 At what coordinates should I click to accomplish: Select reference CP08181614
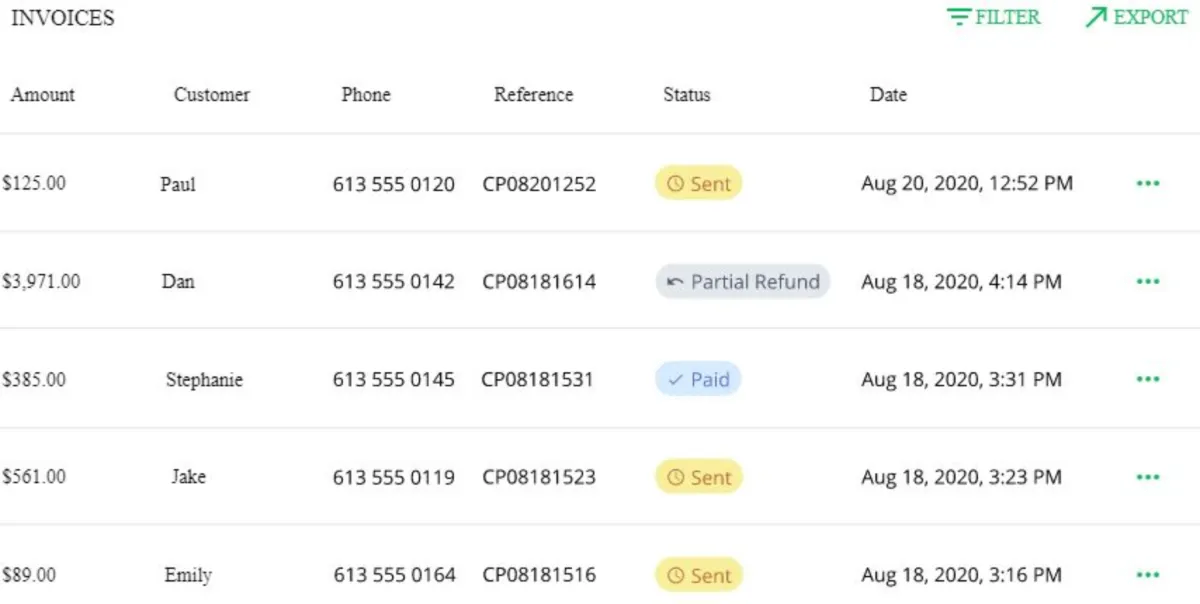539,282
